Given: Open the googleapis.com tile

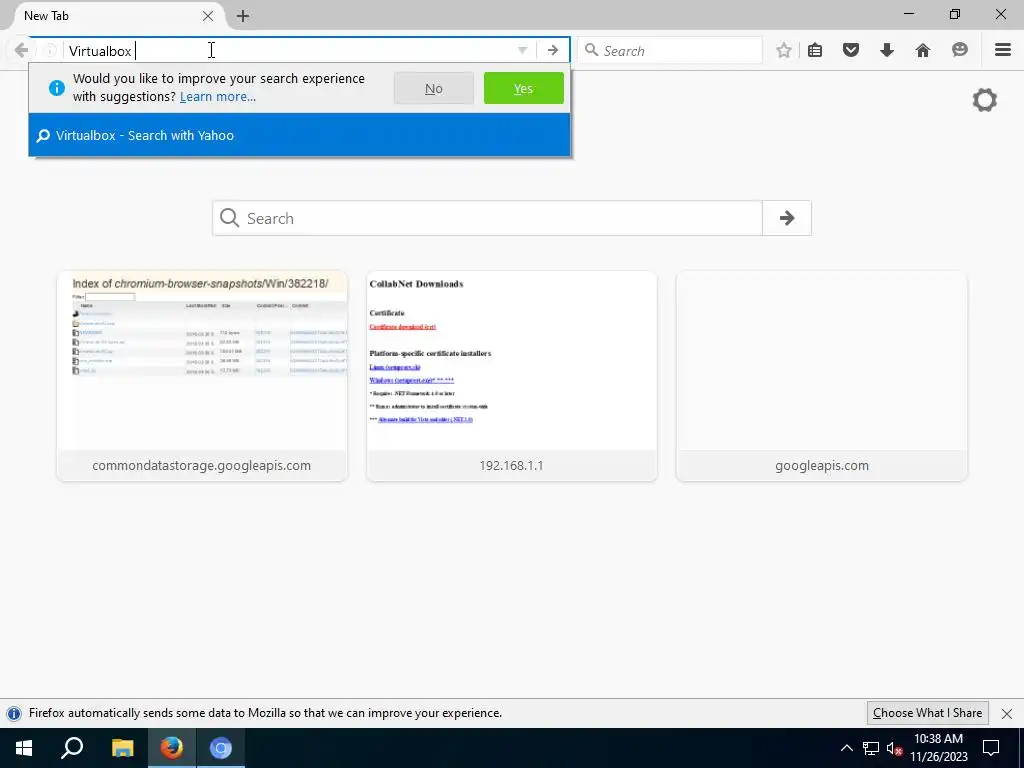Looking at the screenshot, I should (822, 376).
